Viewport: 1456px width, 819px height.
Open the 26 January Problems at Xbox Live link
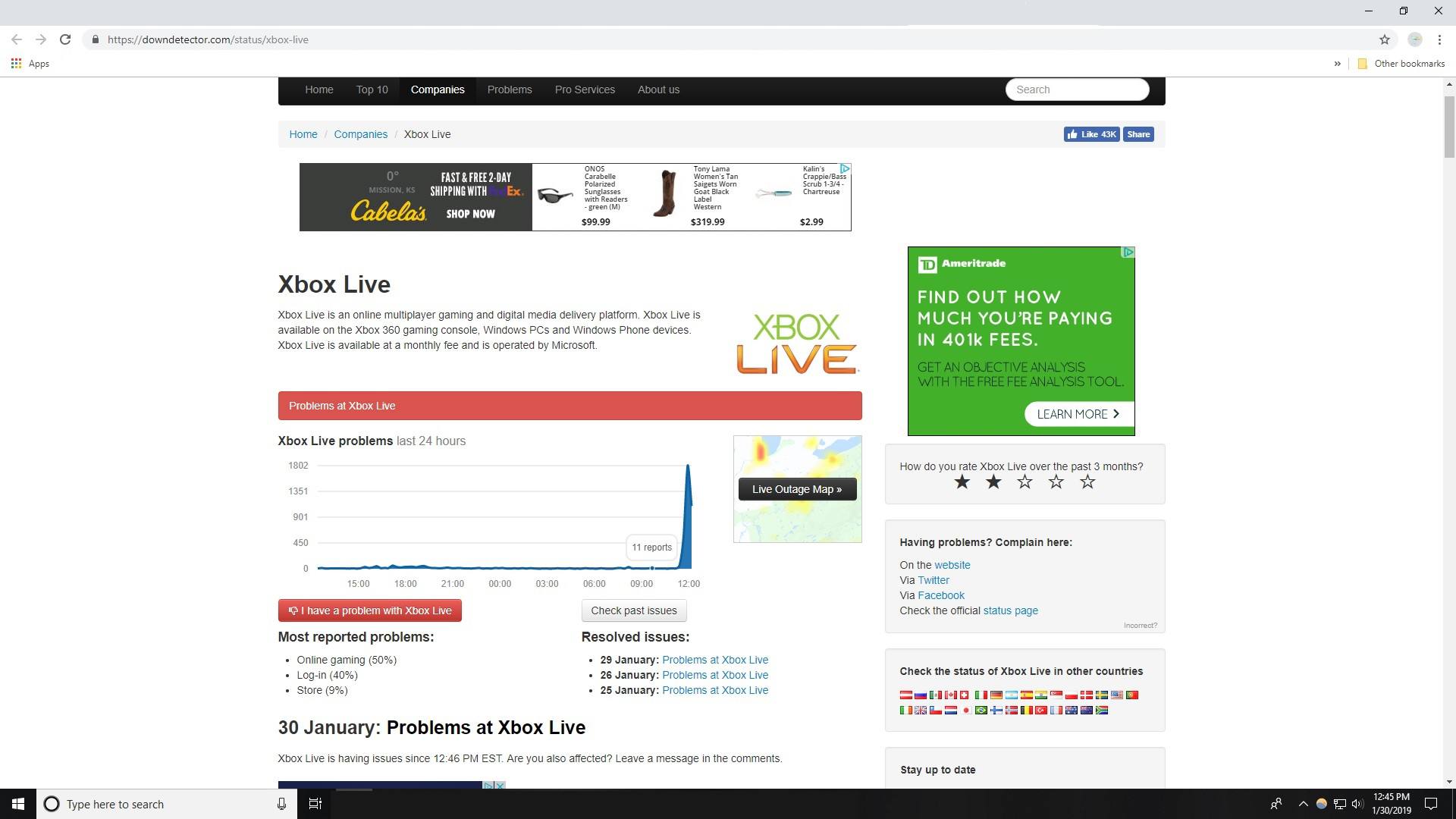click(x=715, y=675)
